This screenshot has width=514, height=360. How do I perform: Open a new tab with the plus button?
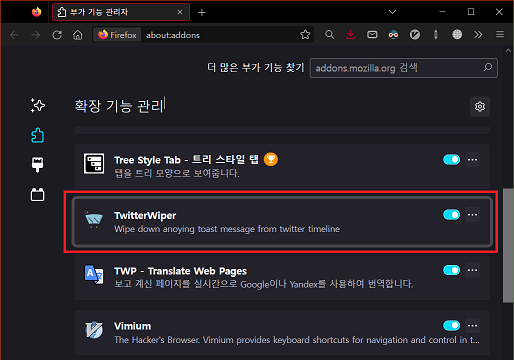point(202,12)
